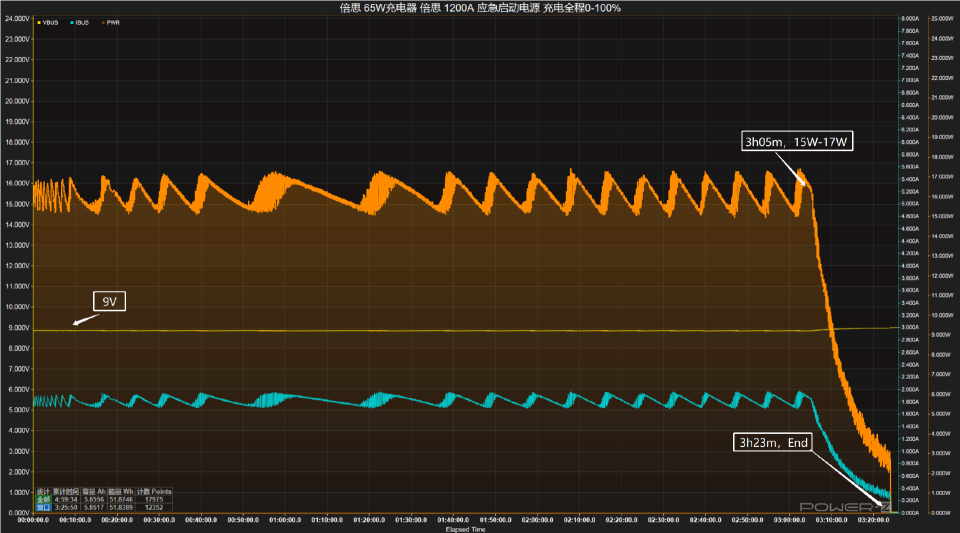
Task: Click the 16.000V voltage axis label
Action: 17,184
